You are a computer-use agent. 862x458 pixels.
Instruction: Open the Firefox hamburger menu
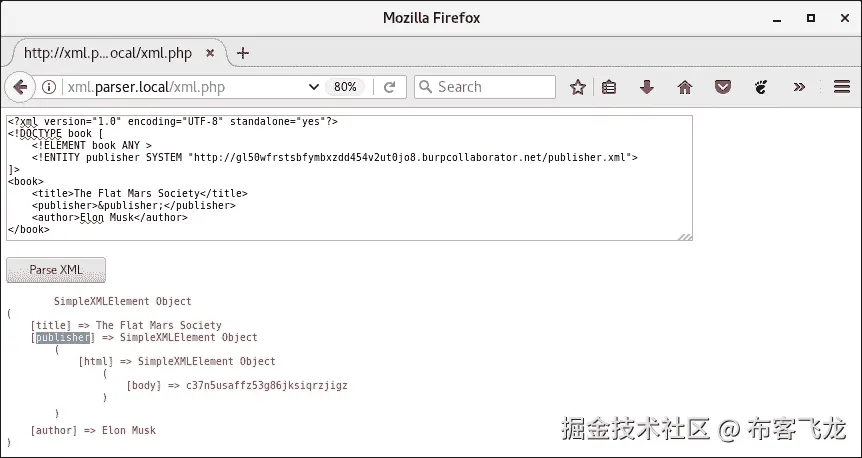tap(841, 87)
